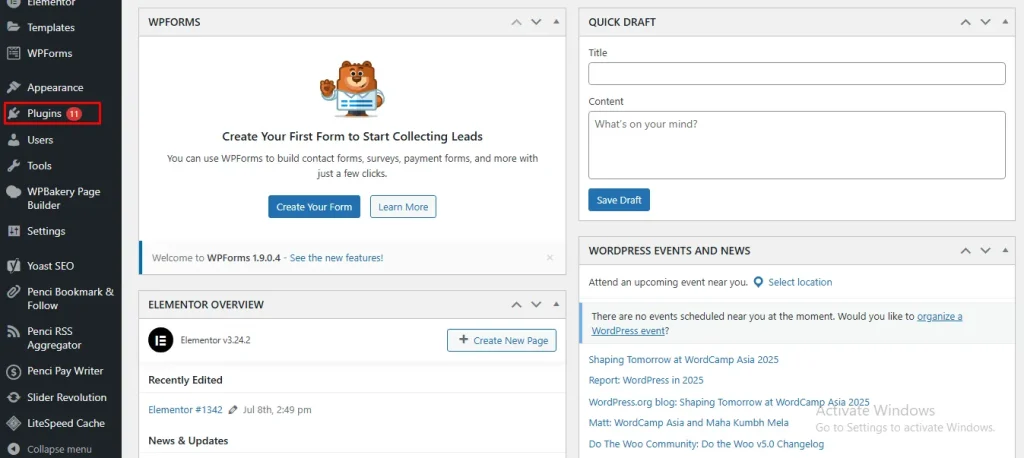Go to the Plugins menu

pos(44,114)
